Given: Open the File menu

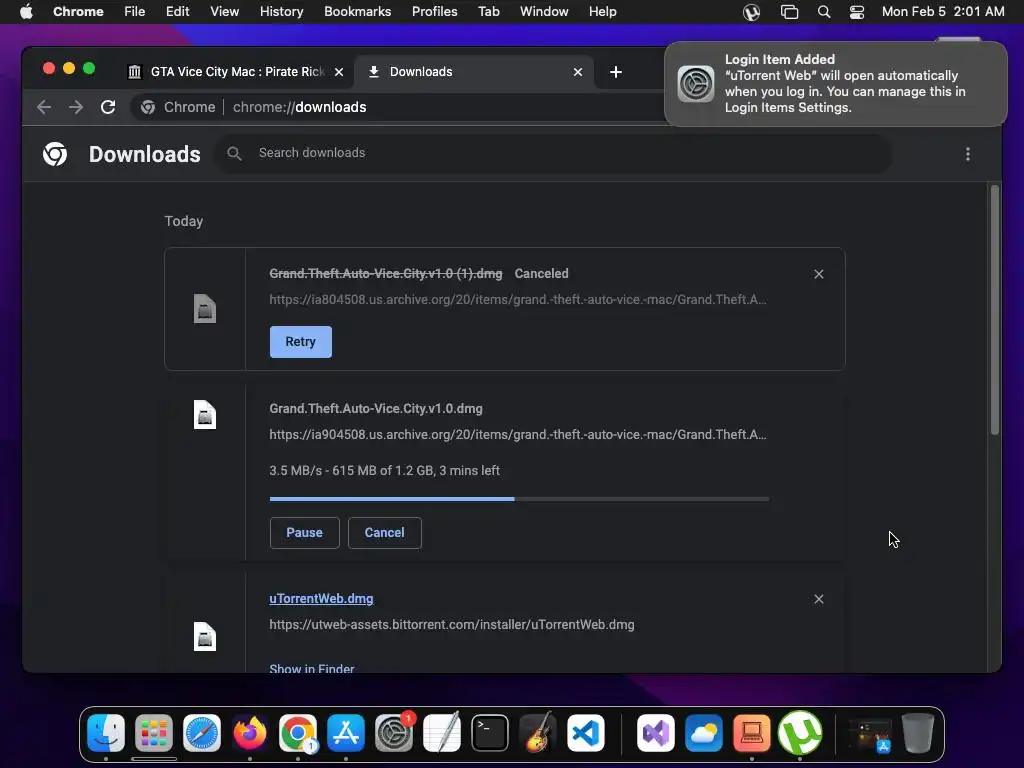Looking at the screenshot, I should 135,12.
